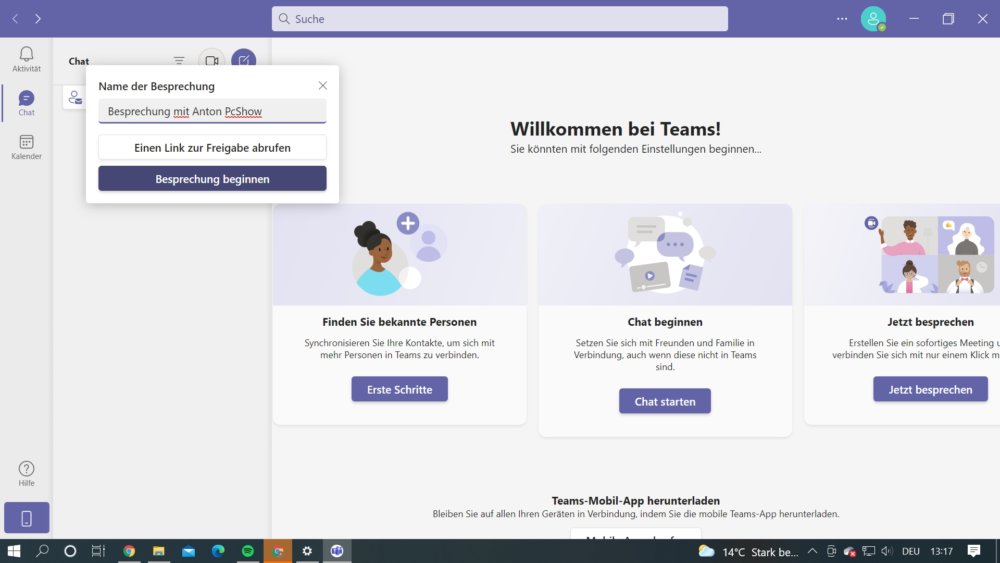Click the Erste Schritte button
The width and height of the screenshot is (1000, 563).
click(x=399, y=389)
